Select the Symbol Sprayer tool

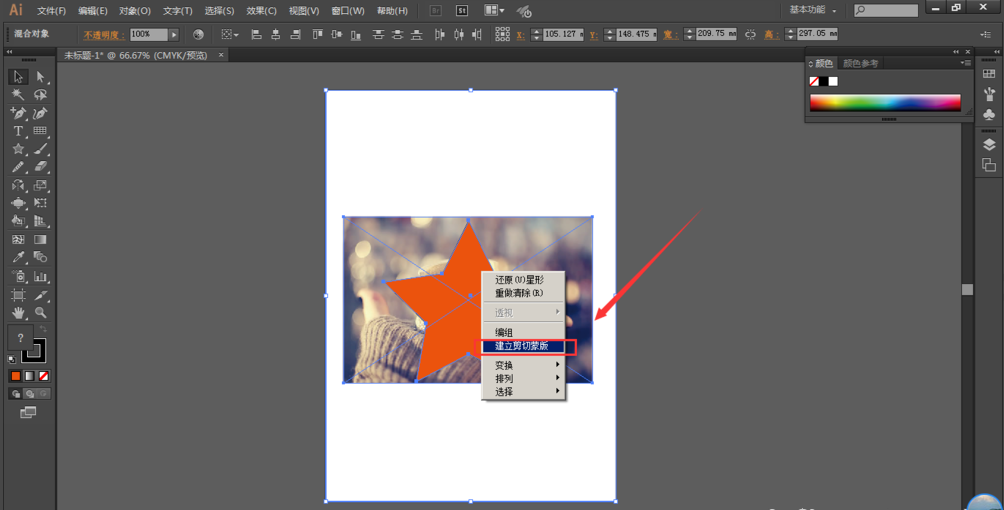[18, 277]
